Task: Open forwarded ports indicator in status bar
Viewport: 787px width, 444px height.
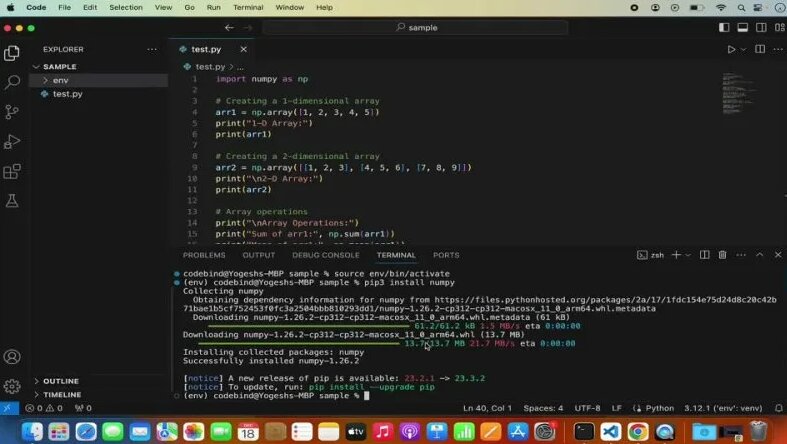Action: coord(83,408)
